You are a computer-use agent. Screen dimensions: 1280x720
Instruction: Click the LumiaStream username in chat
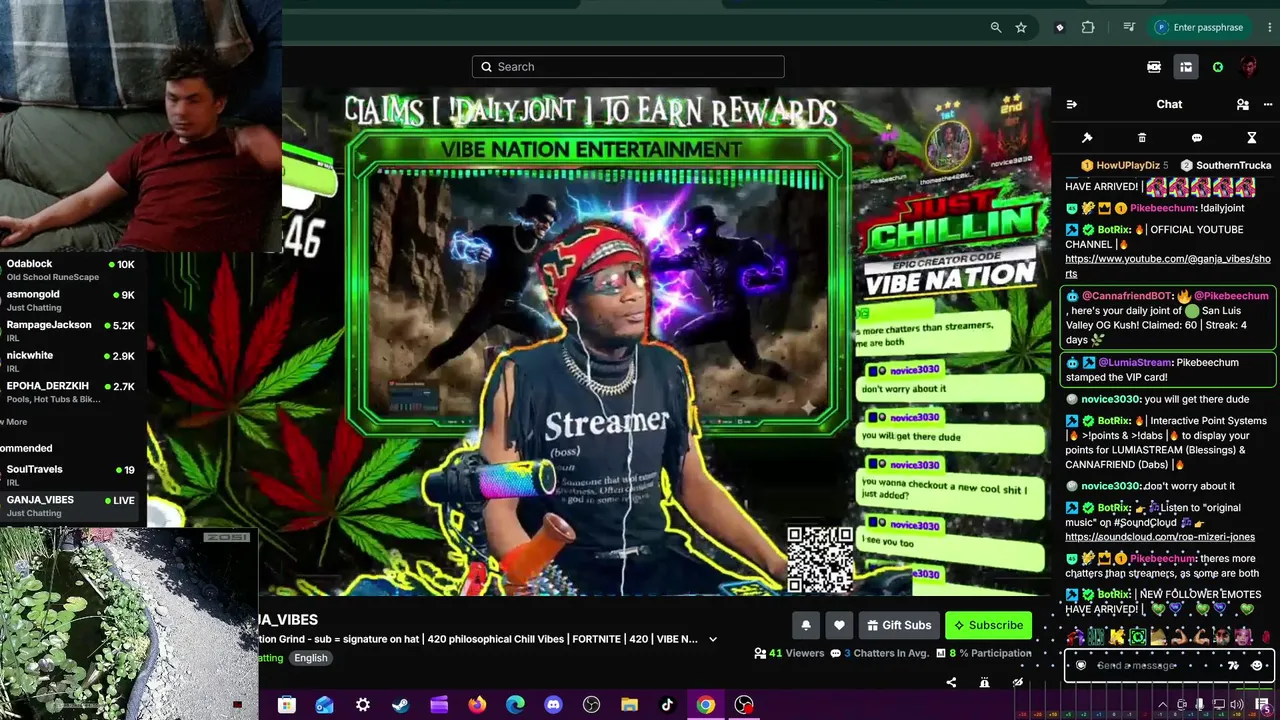tap(1135, 363)
